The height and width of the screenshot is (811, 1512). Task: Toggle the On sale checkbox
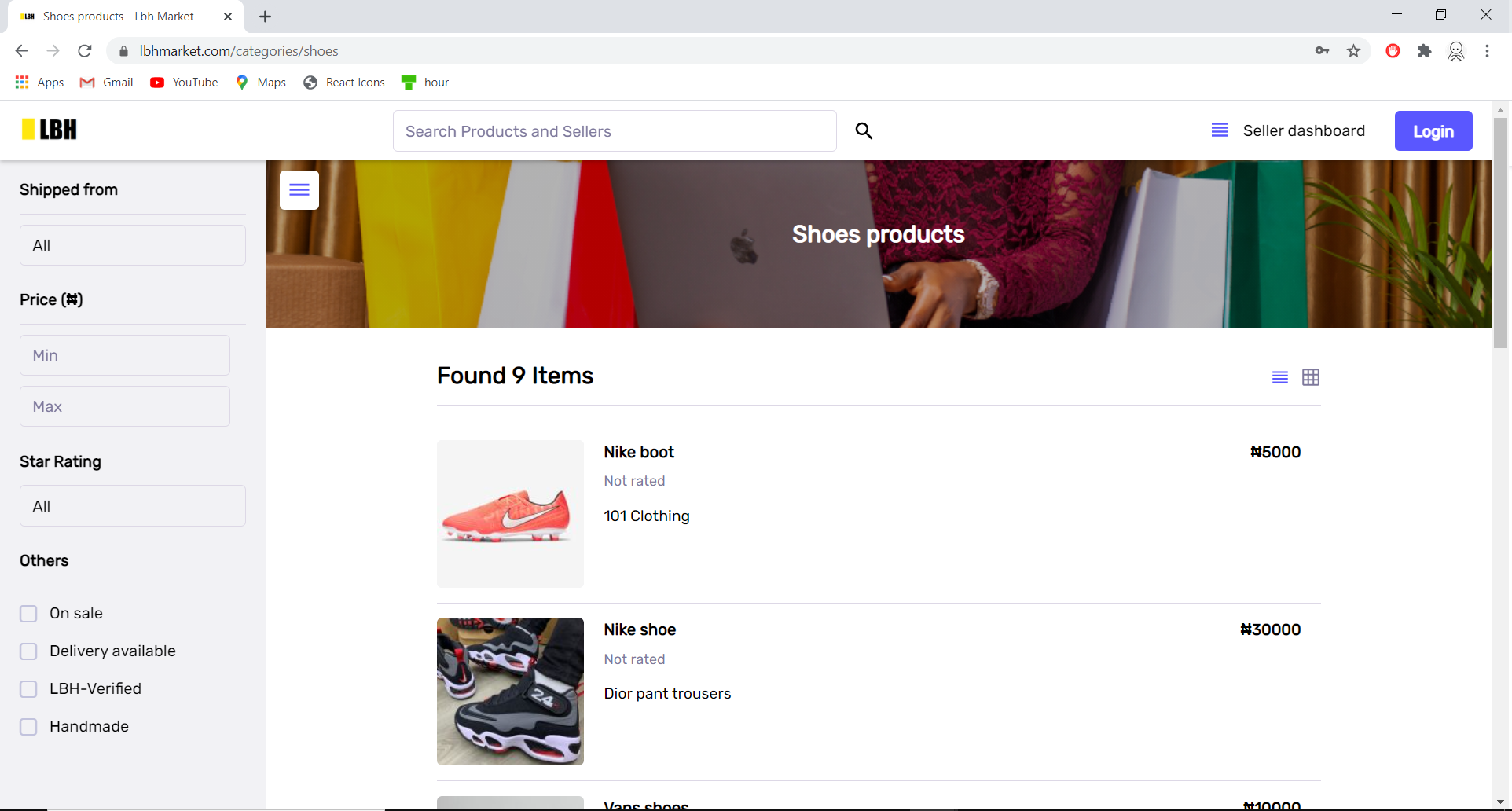pyautogui.click(x=28, y=614)
